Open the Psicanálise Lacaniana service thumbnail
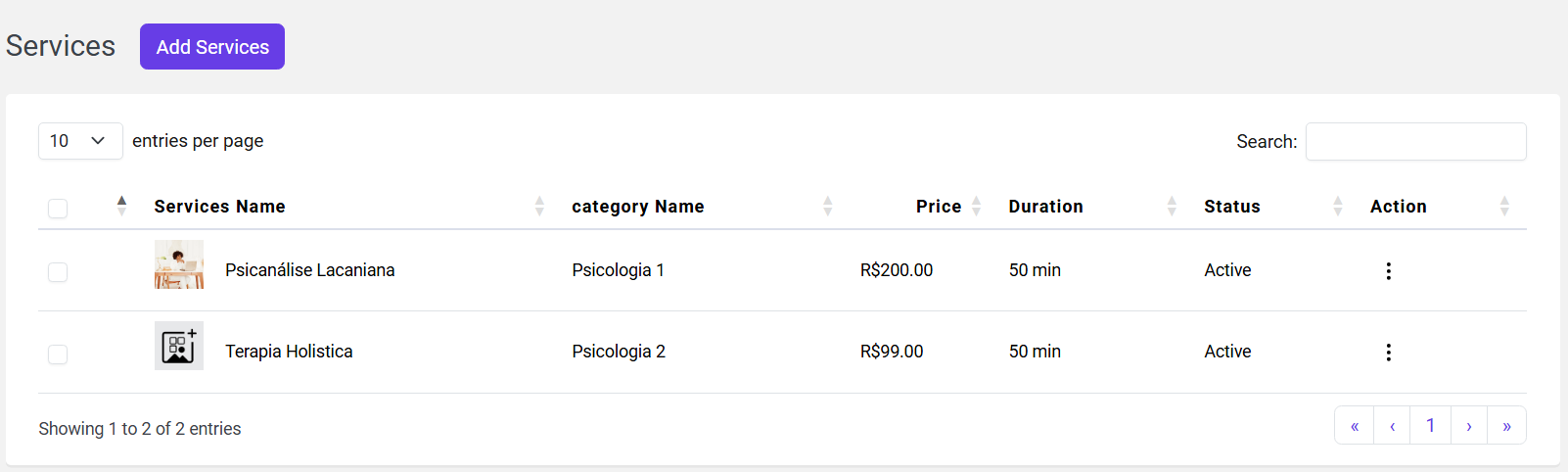This screenshot has width=1568, height=472. (179, 264)
